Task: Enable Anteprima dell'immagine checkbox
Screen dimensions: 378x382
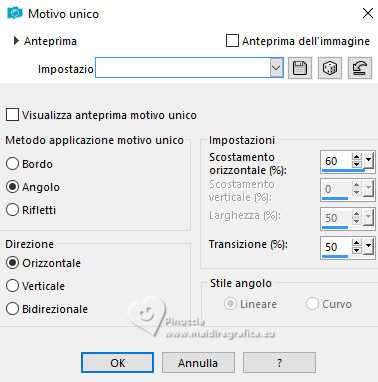Action: (x=232, y=41)
